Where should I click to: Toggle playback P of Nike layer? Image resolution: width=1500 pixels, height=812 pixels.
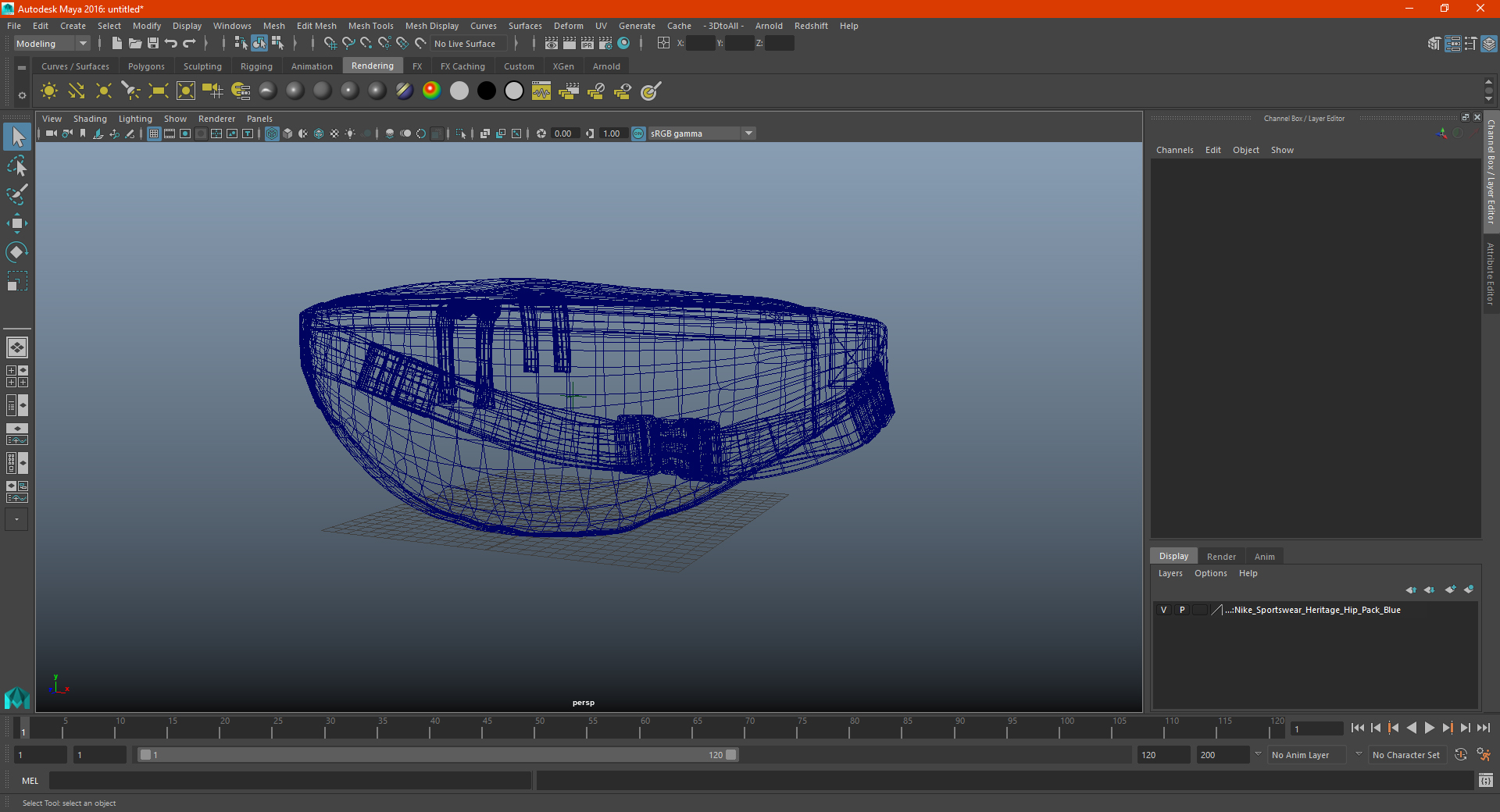1182,610
